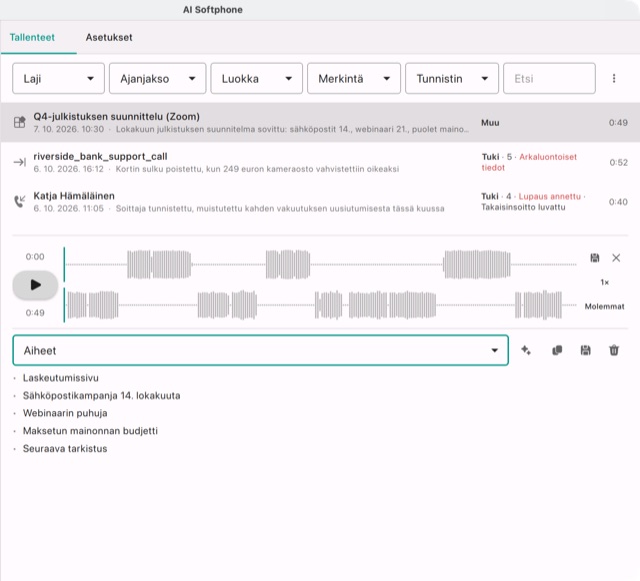The width and height of the screenshot is (640, 581).
Task: Open the three-dot more options menu
Action: (x=614, y=78)
